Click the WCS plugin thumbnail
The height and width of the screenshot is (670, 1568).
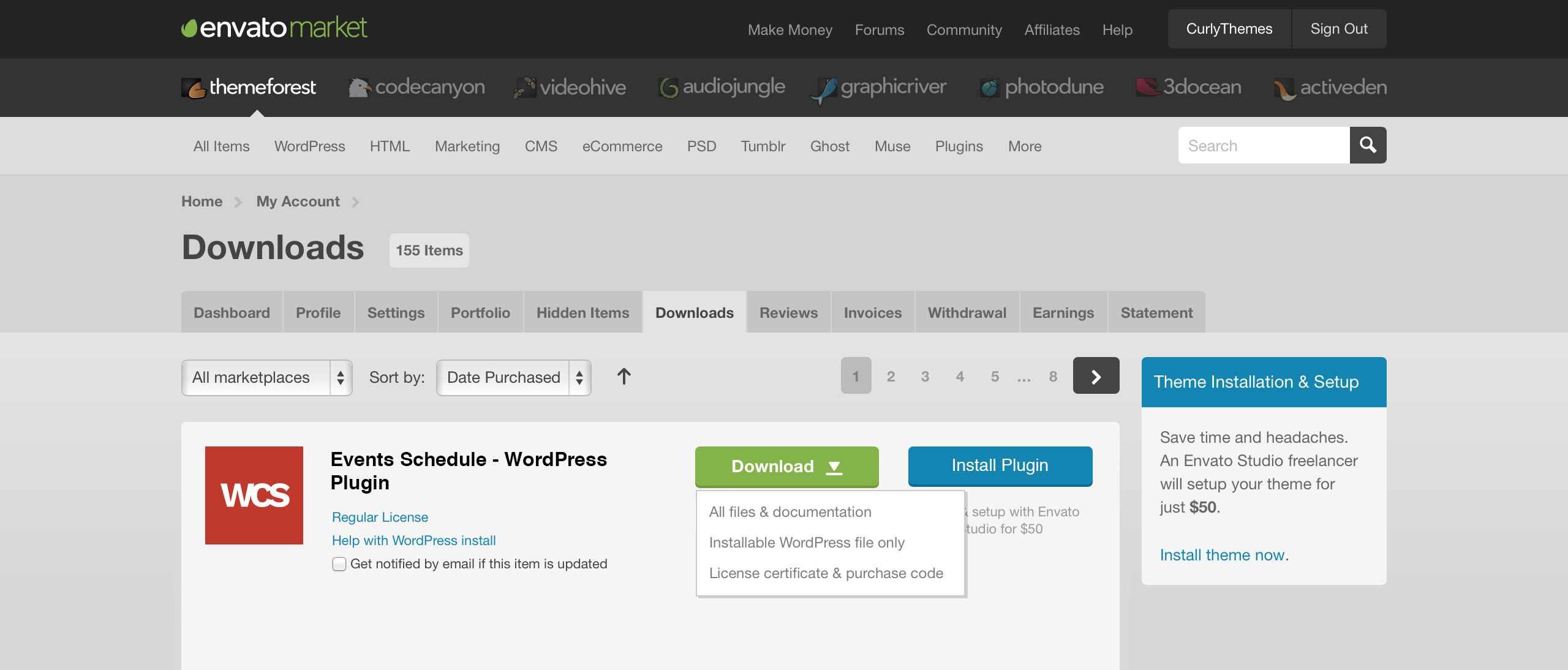click(254, 495)
